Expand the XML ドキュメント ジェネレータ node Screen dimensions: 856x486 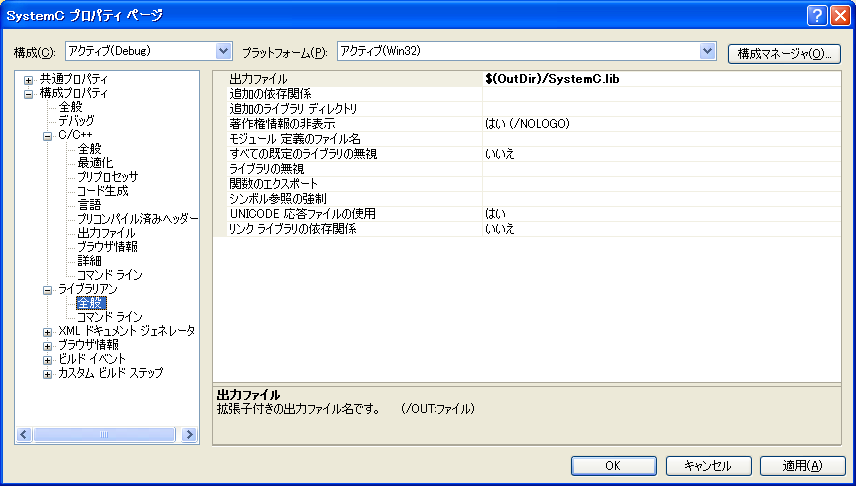click(47, 331)
